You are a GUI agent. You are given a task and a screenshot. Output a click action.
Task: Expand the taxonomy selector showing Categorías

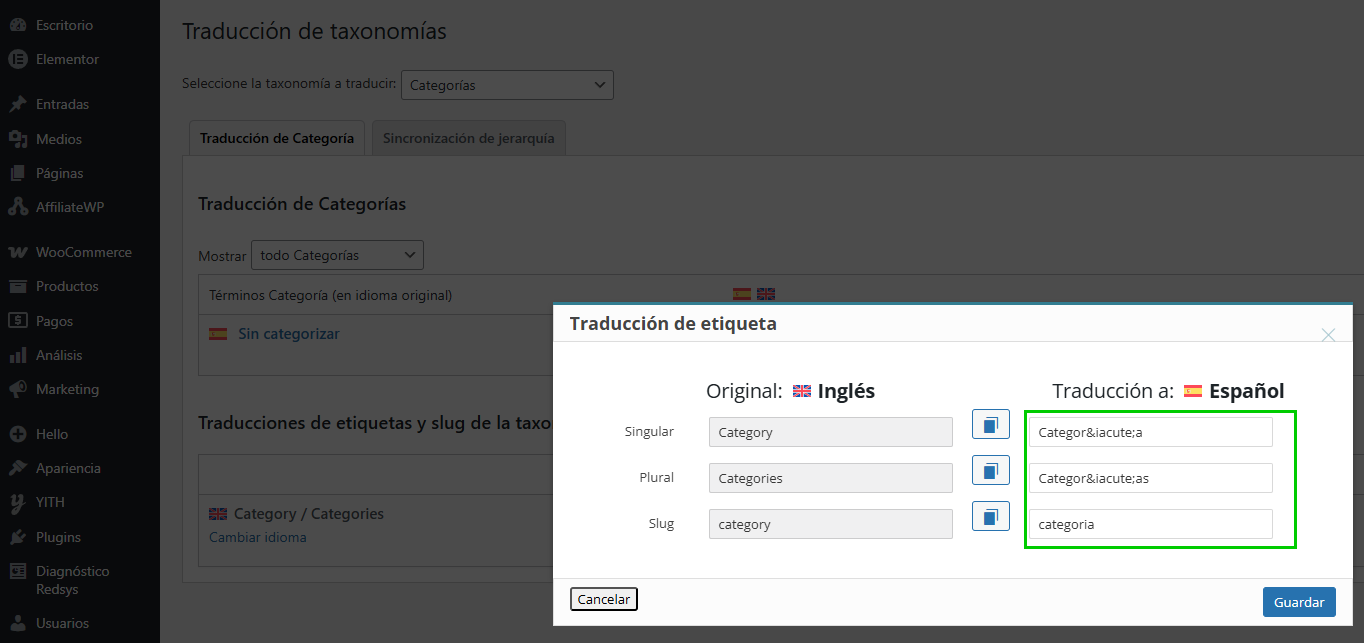pyautogui.click(x=507, y=85)
